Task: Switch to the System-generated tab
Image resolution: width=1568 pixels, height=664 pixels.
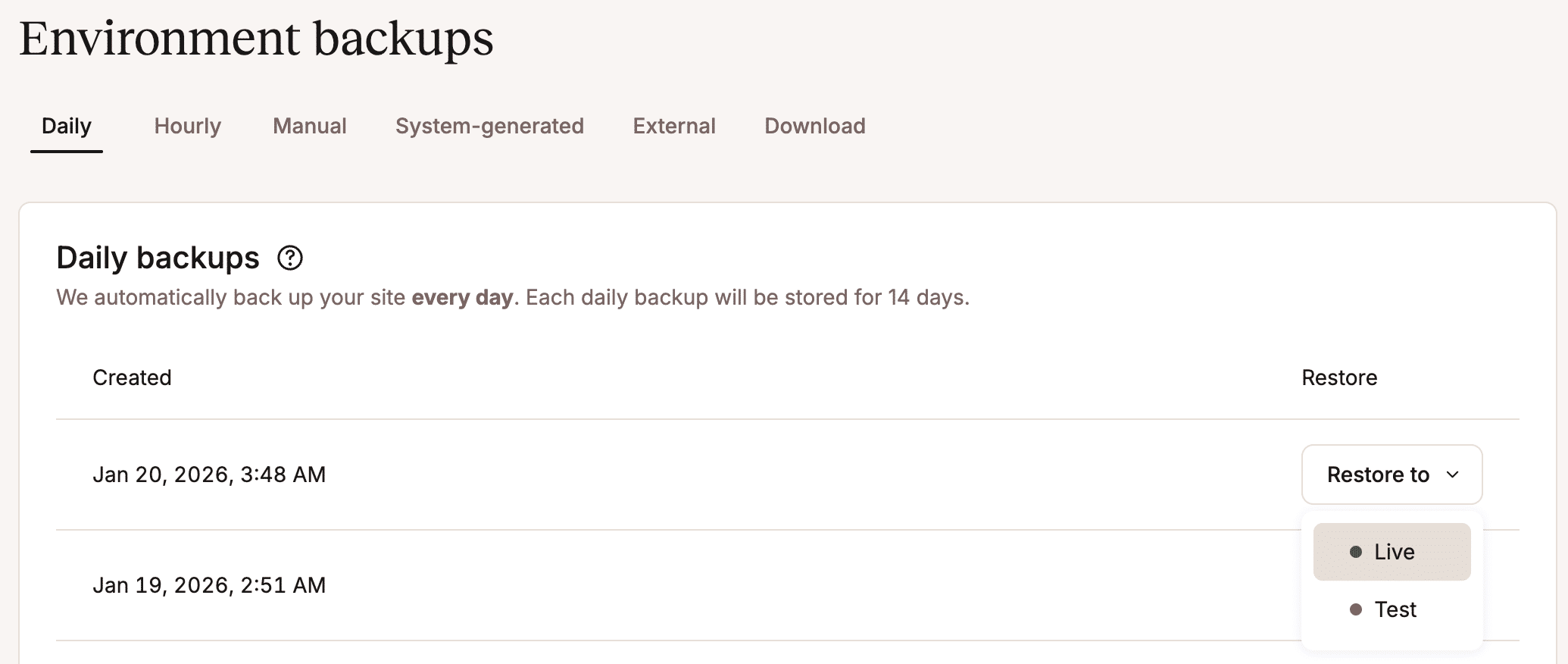Action: tap(489, 126)
